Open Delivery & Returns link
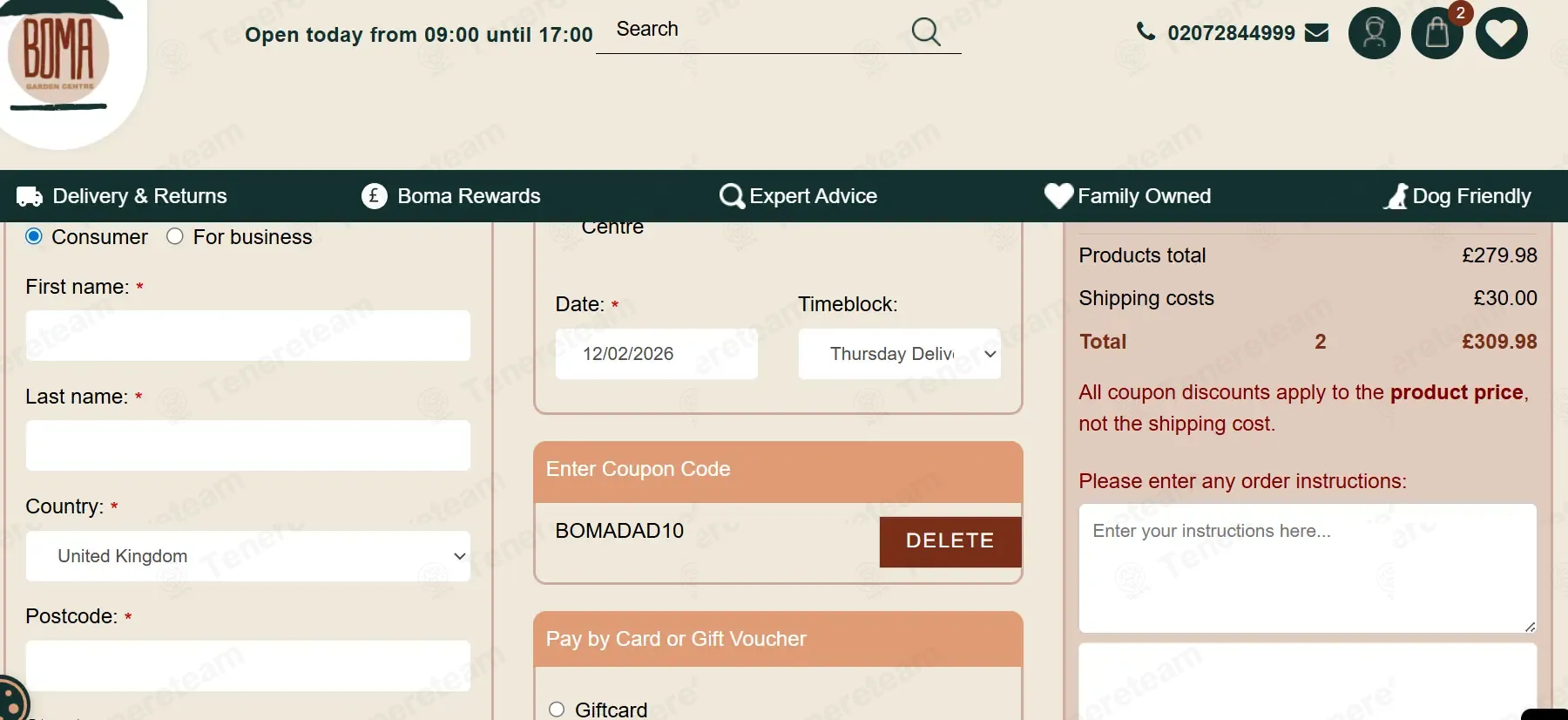Screen dimensions: 1568x720 point(139,196)
